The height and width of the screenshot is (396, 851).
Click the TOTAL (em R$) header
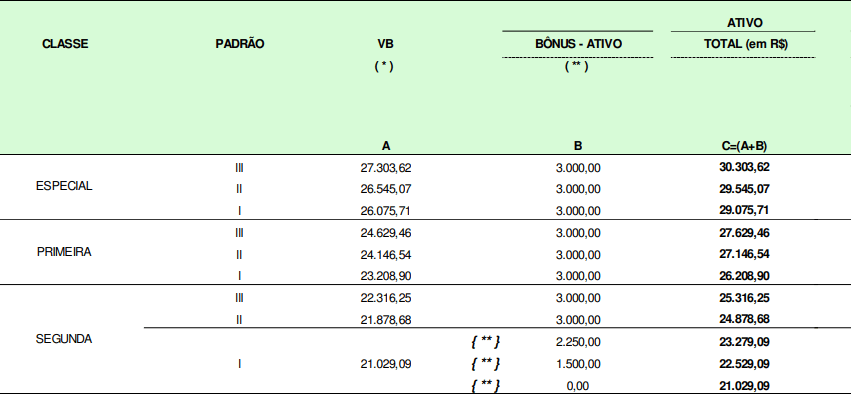pyautogui.click(x=746, y=44)
